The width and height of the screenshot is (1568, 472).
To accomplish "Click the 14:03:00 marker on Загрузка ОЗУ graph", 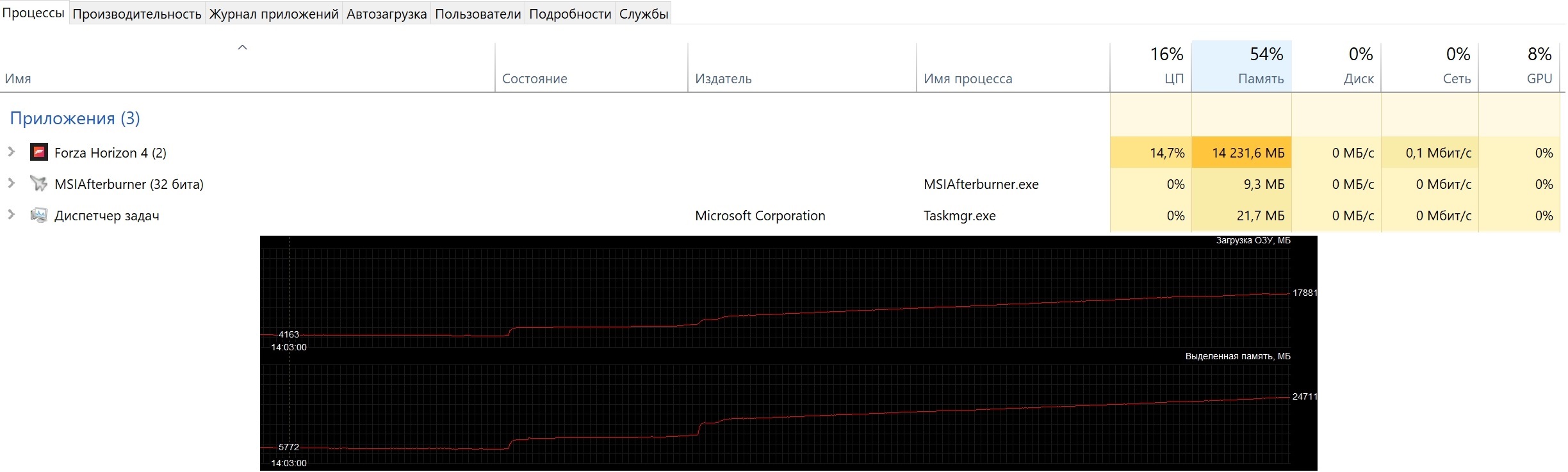I will (x=289, y=347).
